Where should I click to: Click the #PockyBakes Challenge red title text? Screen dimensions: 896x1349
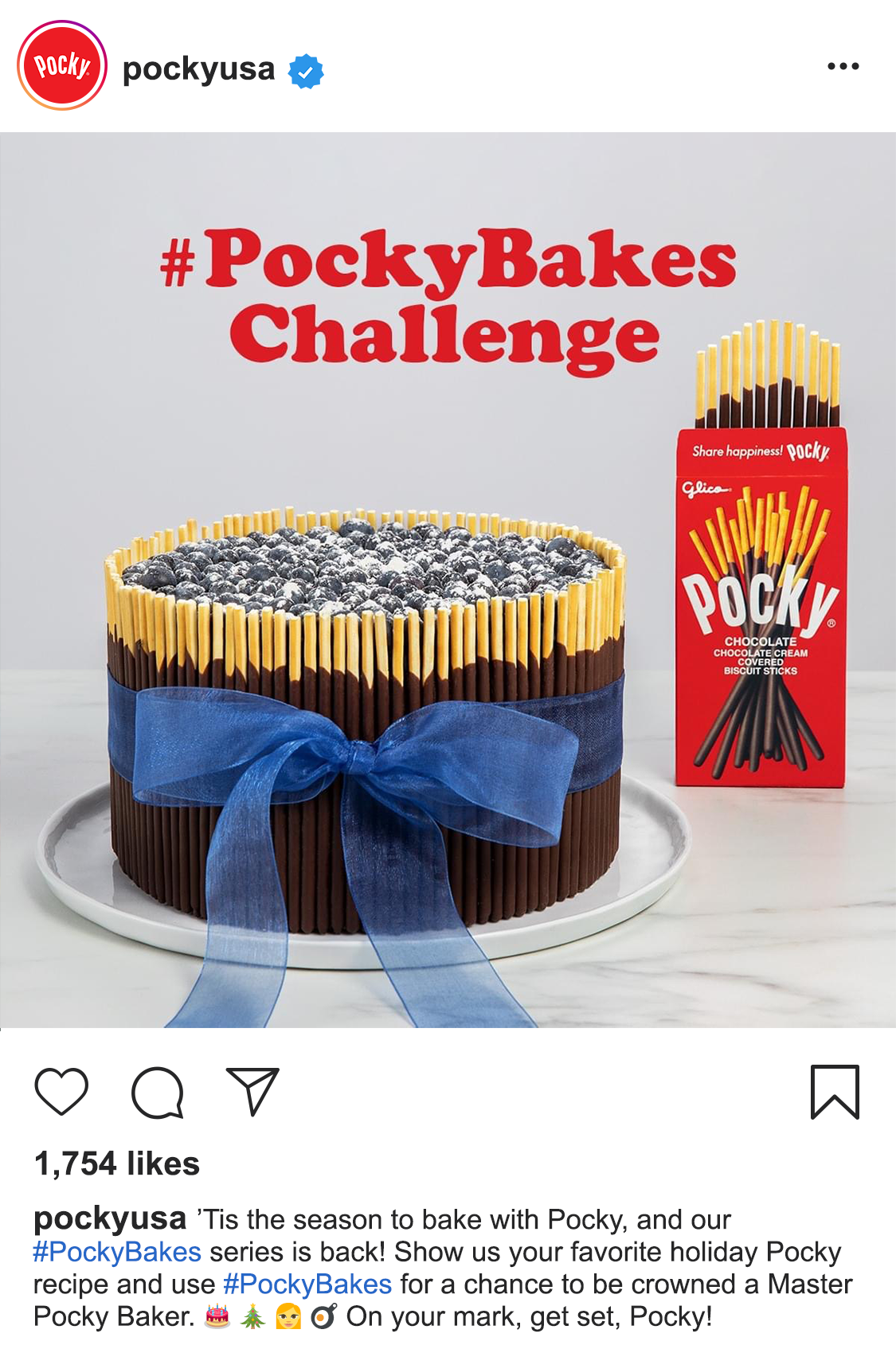point(448,300)
